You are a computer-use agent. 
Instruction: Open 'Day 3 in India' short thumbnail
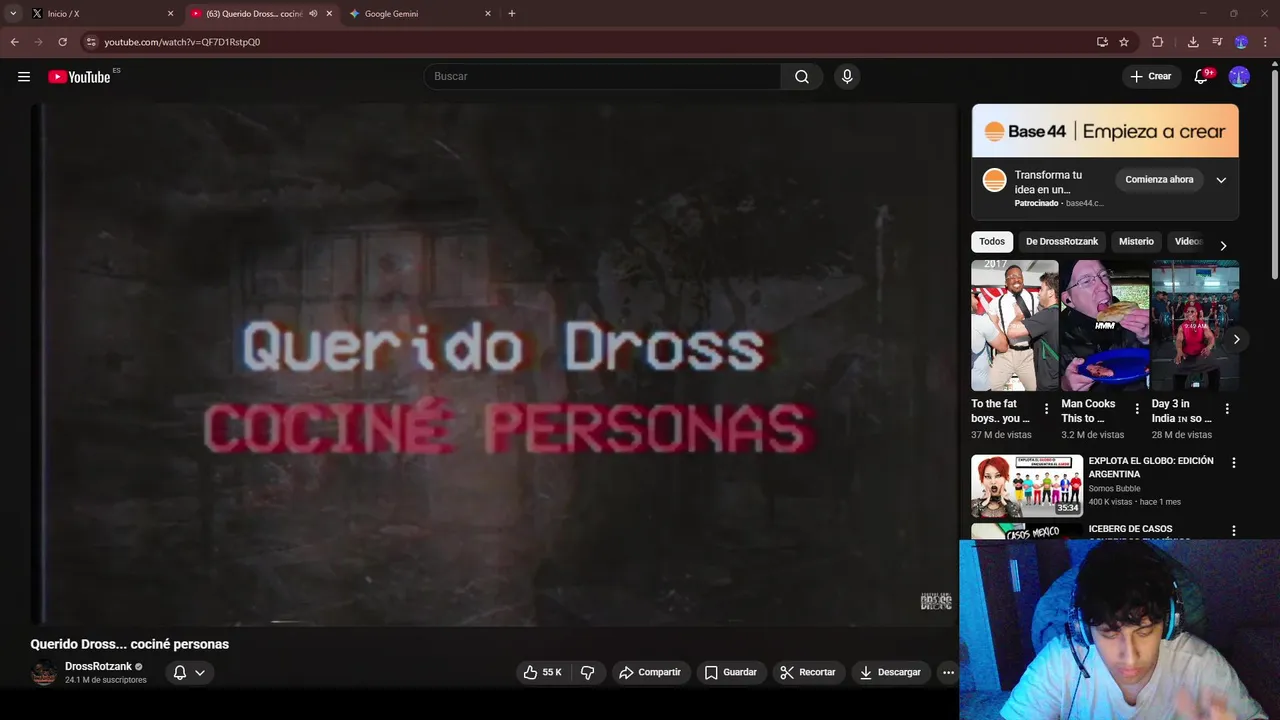[x=1195, y=326]
